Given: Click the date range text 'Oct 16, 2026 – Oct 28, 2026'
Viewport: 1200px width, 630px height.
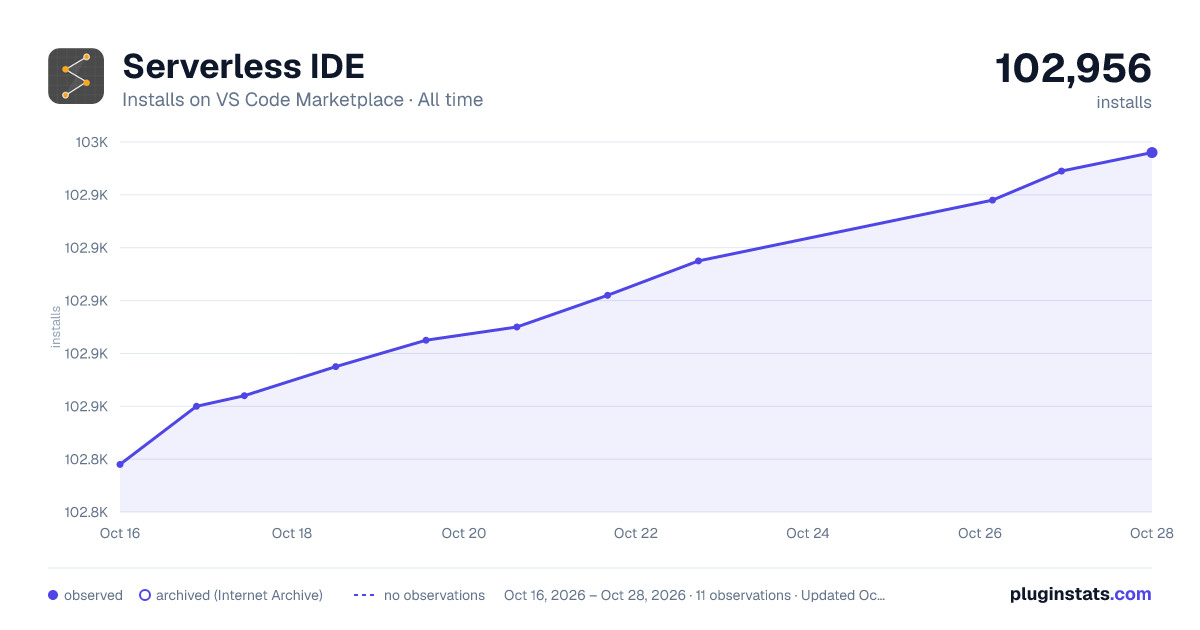Looking at the screenshot, I should (x=595, y=595).
